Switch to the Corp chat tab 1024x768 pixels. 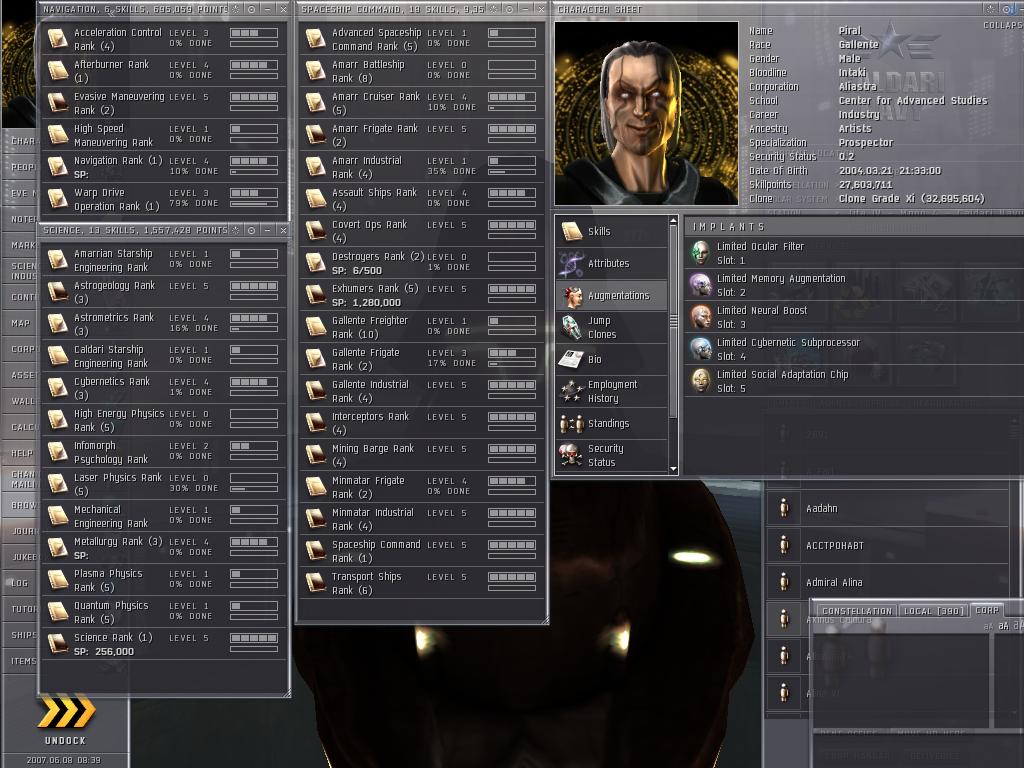[x=987, y=610]
